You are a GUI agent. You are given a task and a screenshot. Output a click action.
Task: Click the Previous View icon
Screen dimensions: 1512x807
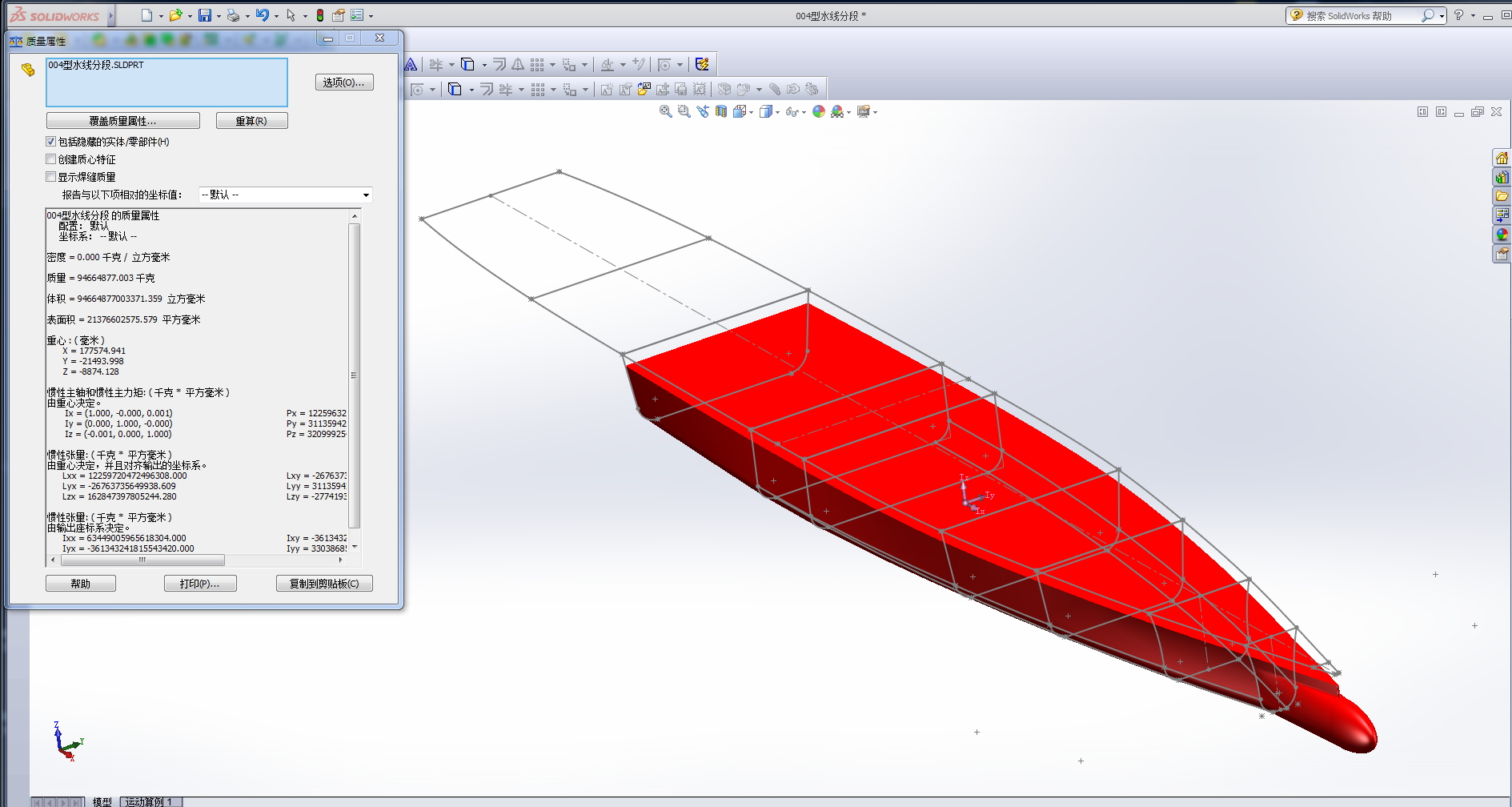[x=703, y=111]
